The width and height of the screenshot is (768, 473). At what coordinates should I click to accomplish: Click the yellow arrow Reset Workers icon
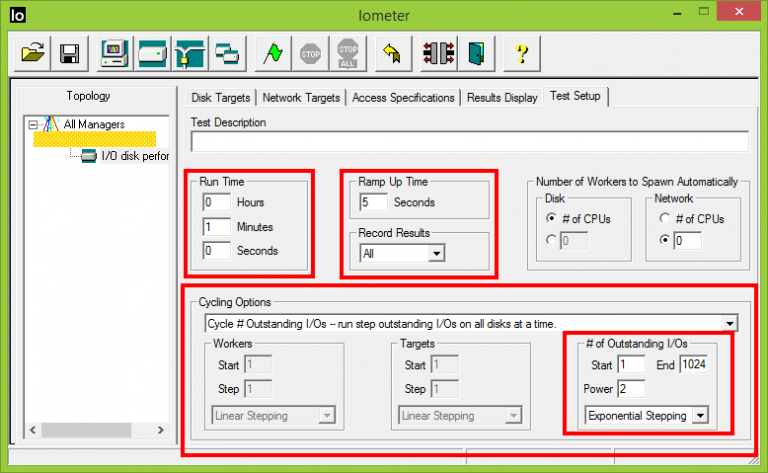[391, 53]
